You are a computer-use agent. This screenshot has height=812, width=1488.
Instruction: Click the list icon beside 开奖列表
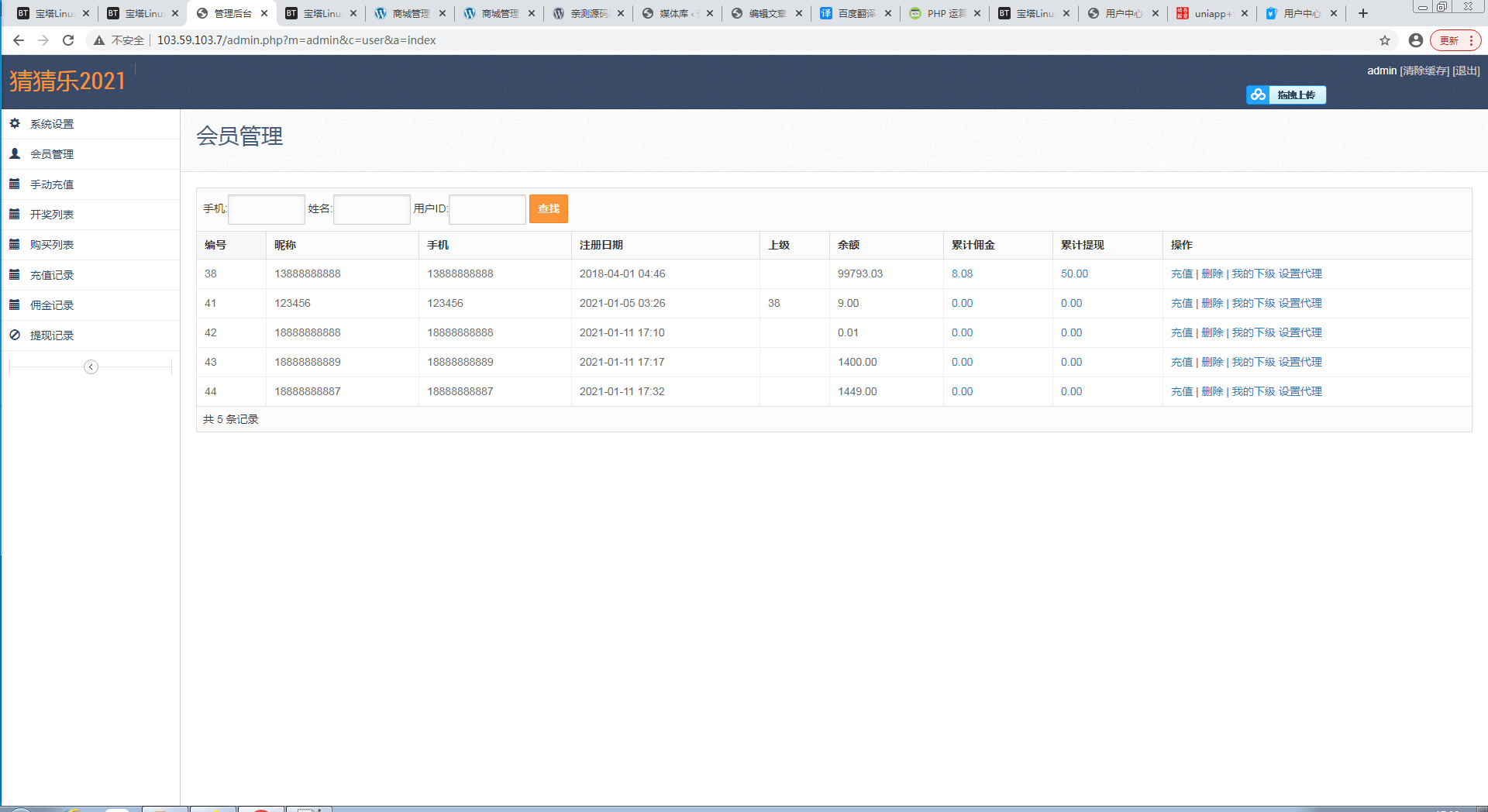[15, 214]
